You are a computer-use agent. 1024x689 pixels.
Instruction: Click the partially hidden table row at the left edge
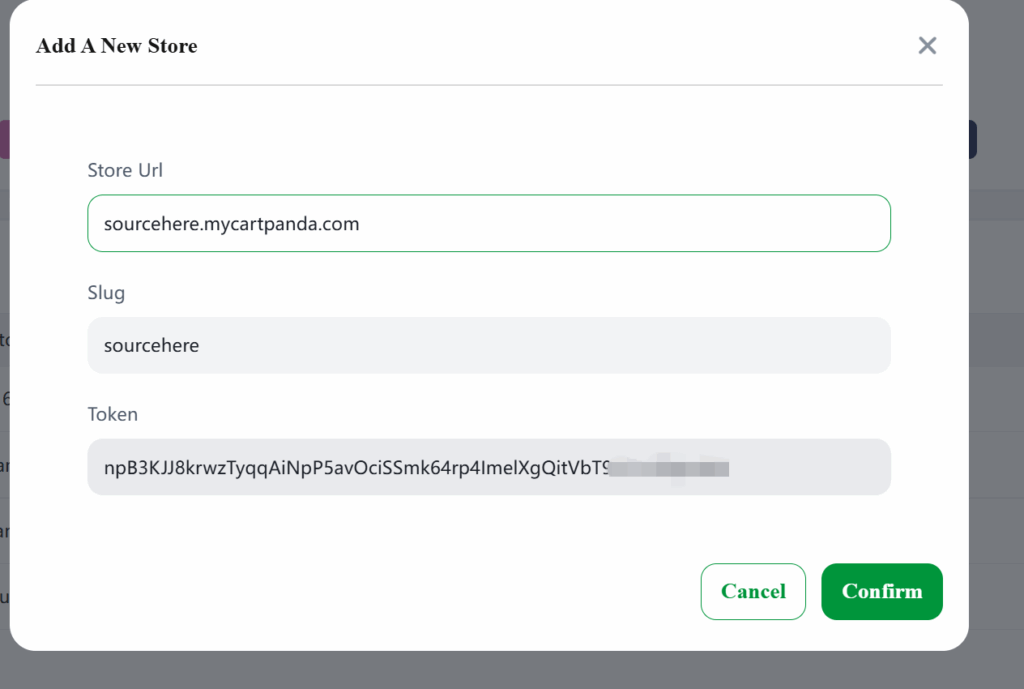point(5,340)
